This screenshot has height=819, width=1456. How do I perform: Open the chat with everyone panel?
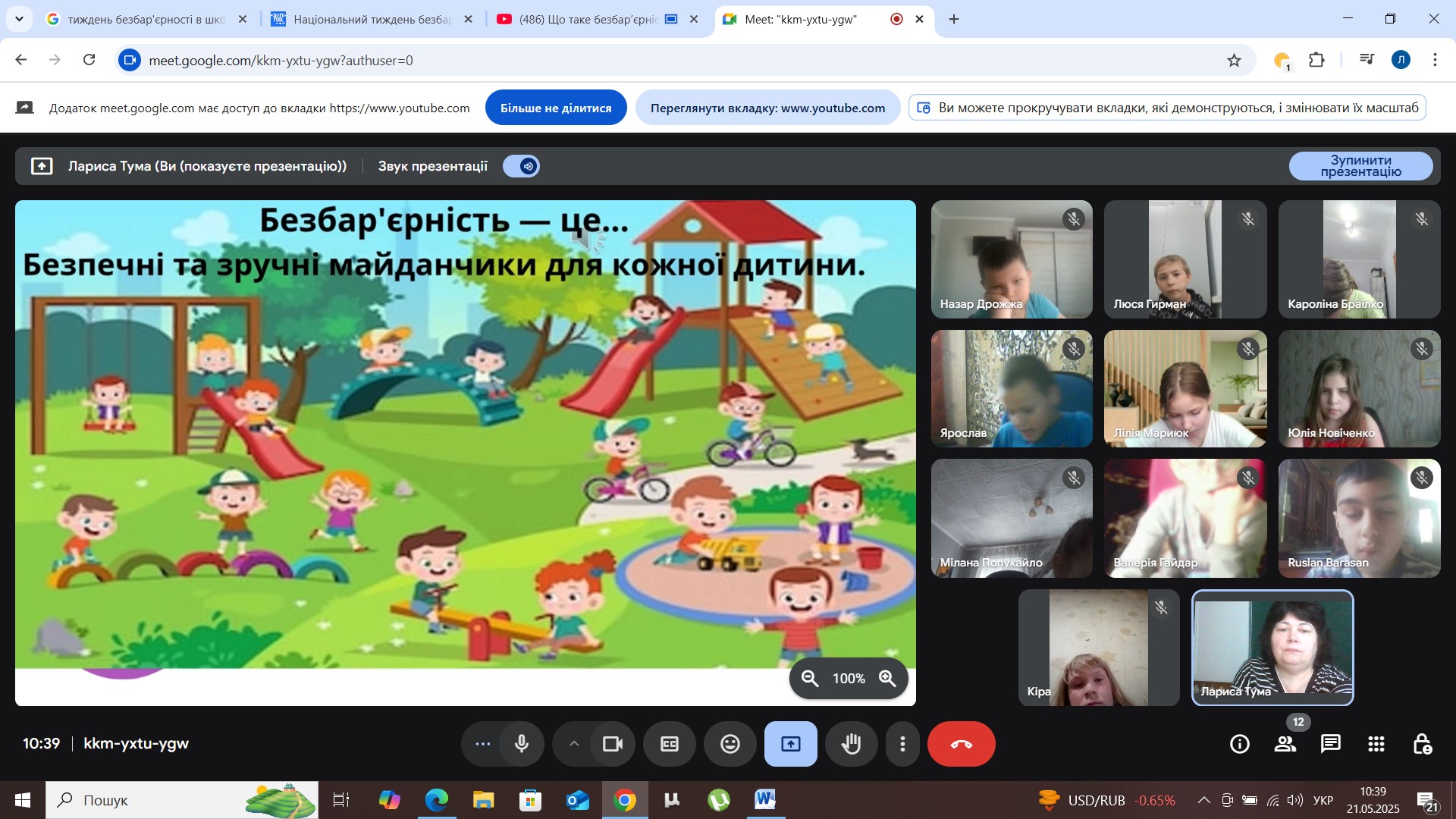[x=1331, y=744]
